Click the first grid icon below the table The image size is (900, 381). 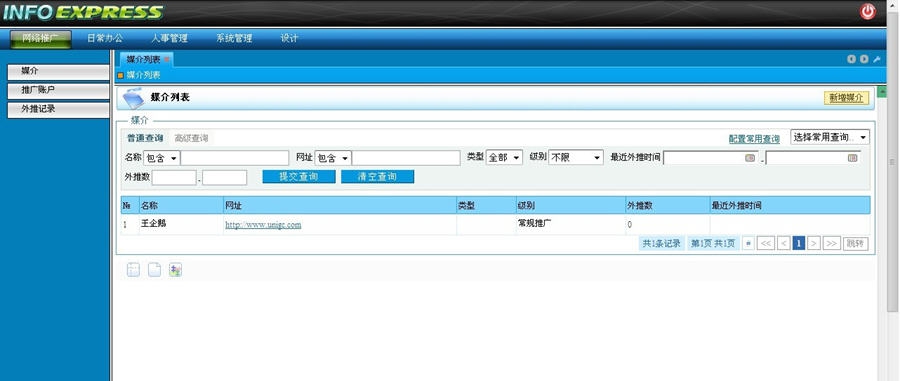click(x=133, y=270)
